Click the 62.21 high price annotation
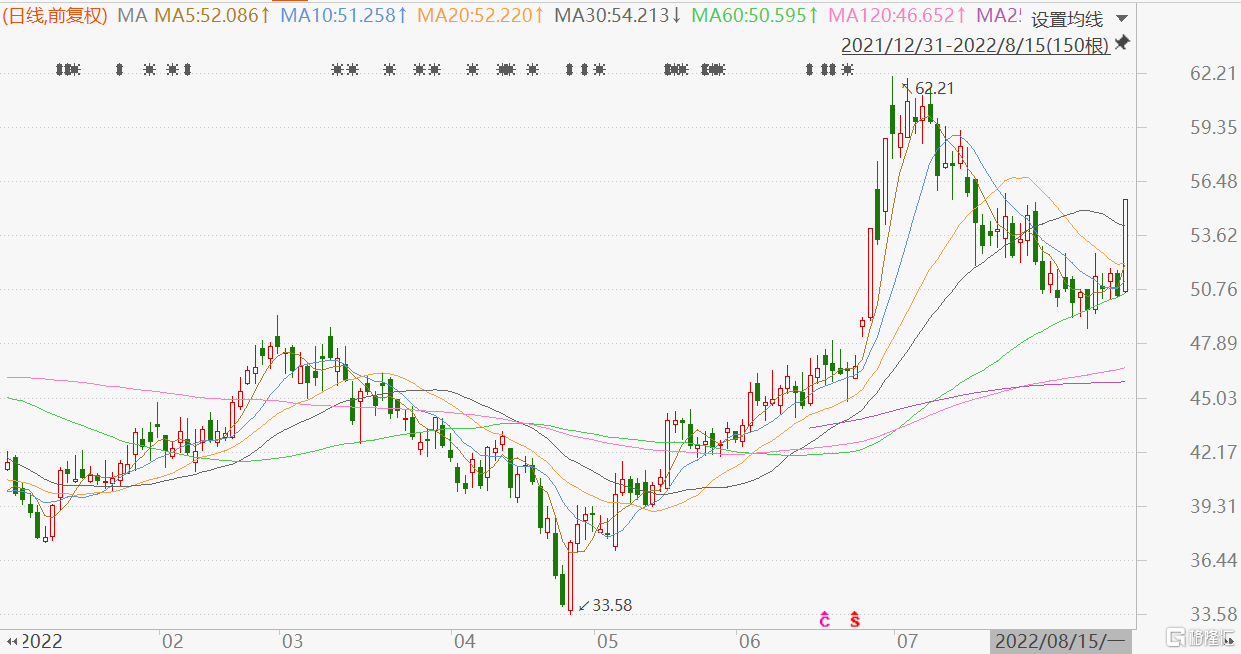The image size is (1241, 654). tap(934, 89)
